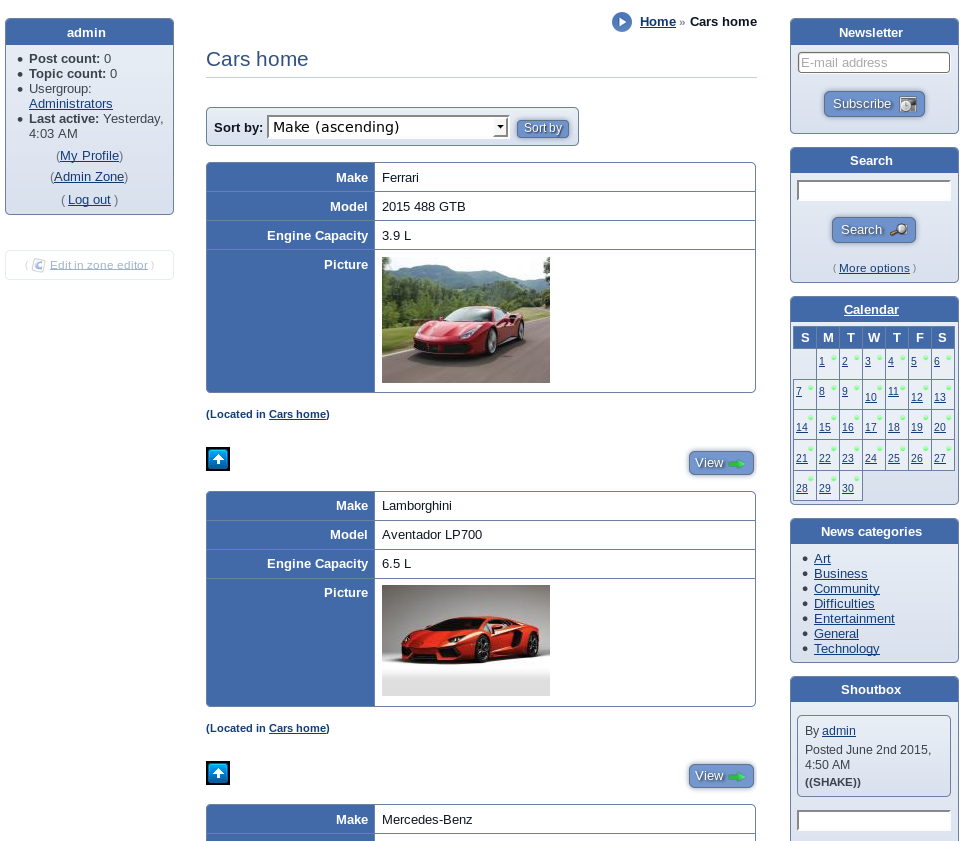Open the Difficulties news category

[x=844, y=604]
